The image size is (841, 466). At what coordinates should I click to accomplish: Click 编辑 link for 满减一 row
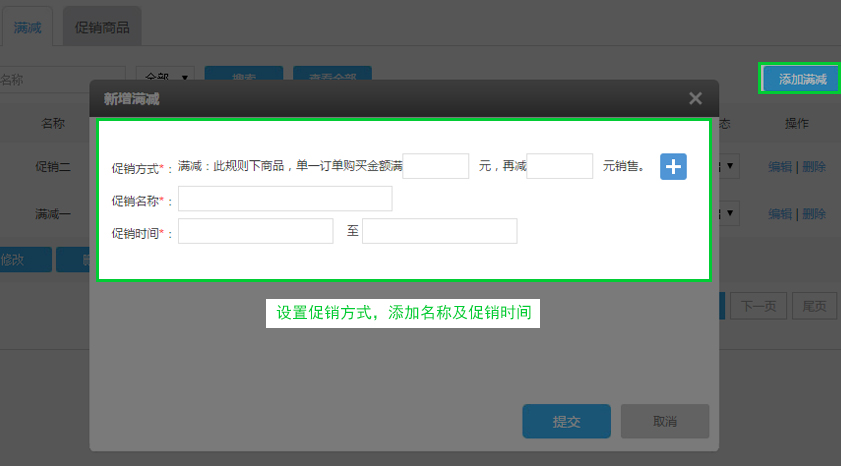pyautogui.click(x=780, y=213)
